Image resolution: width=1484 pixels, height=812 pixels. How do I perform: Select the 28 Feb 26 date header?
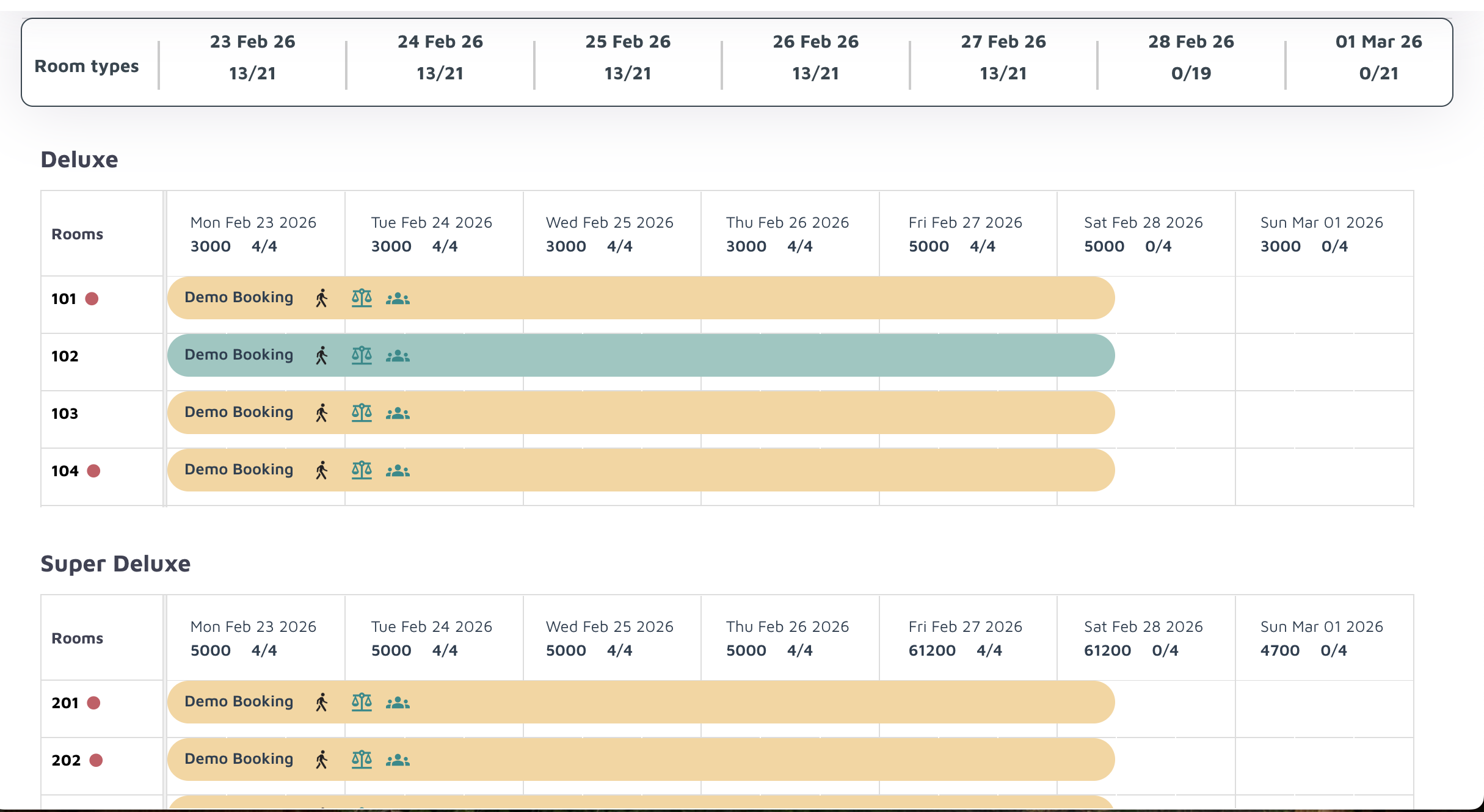point(1190,57)
